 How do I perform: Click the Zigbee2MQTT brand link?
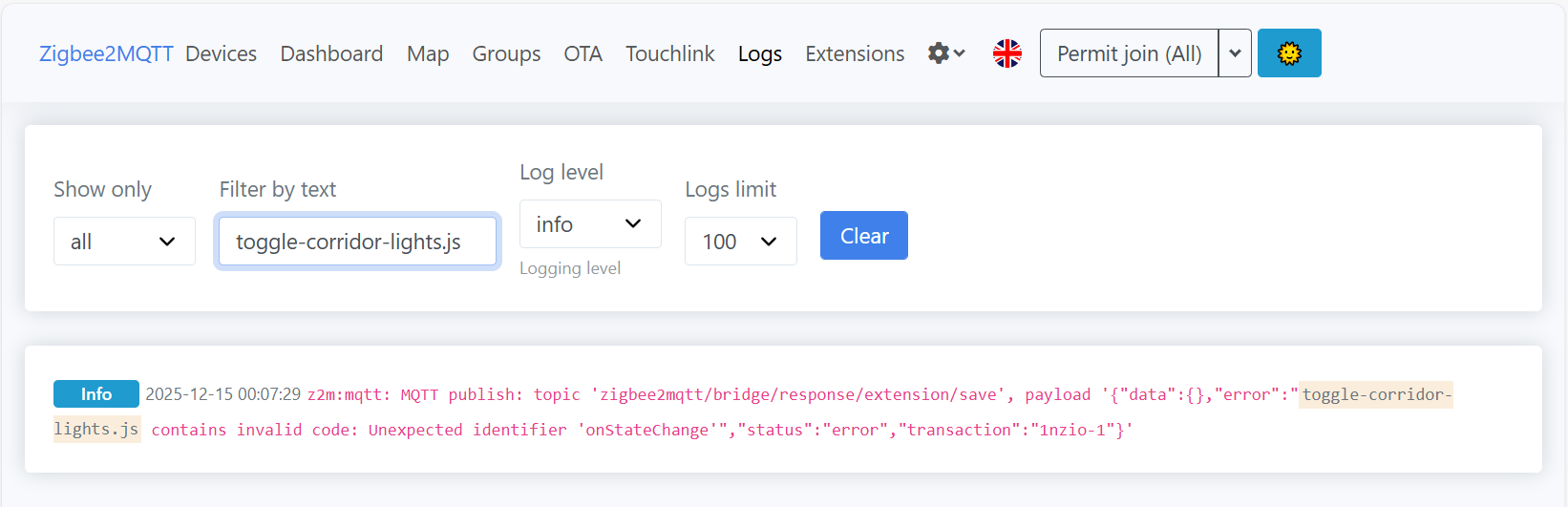pos(106,53)
